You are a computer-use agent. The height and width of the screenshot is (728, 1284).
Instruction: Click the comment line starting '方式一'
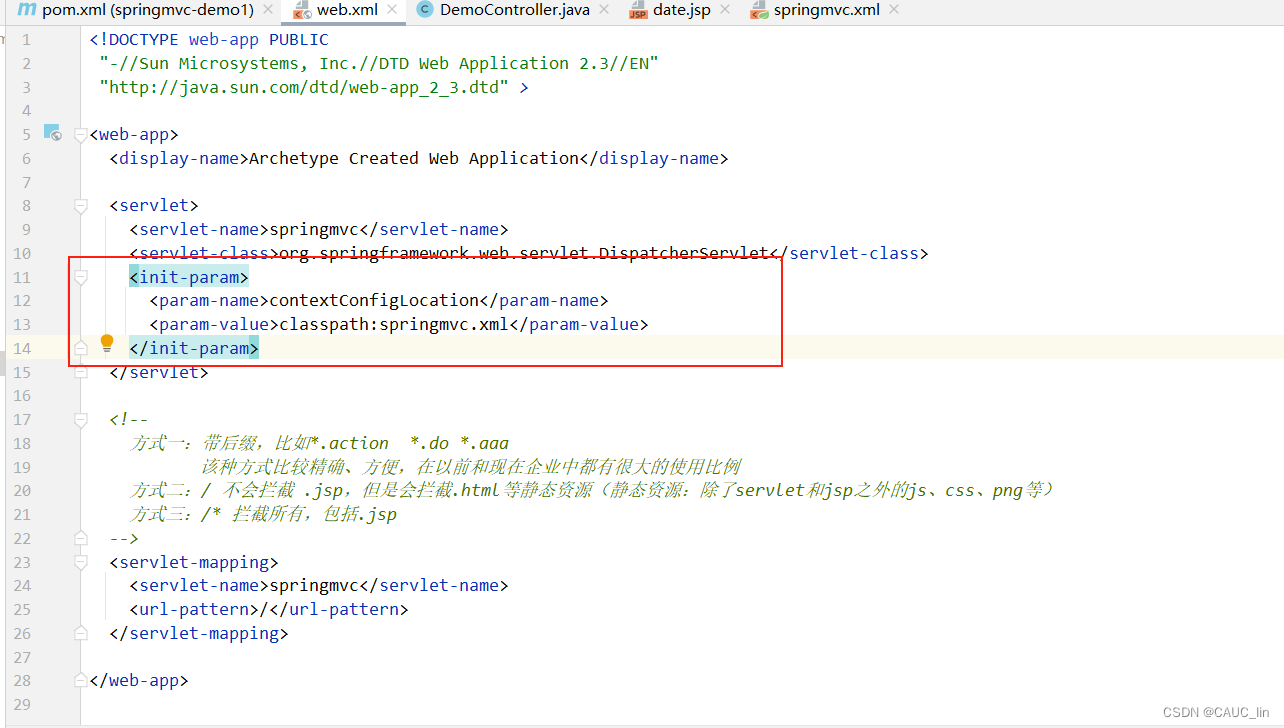pyautogui.click(x=319, y=443)
